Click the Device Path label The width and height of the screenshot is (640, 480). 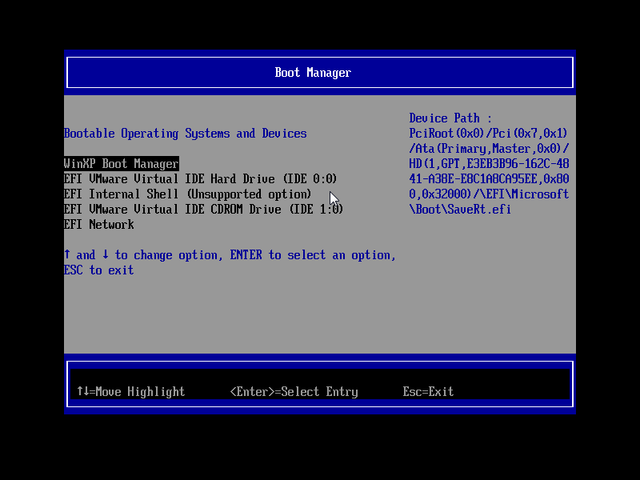451,118
